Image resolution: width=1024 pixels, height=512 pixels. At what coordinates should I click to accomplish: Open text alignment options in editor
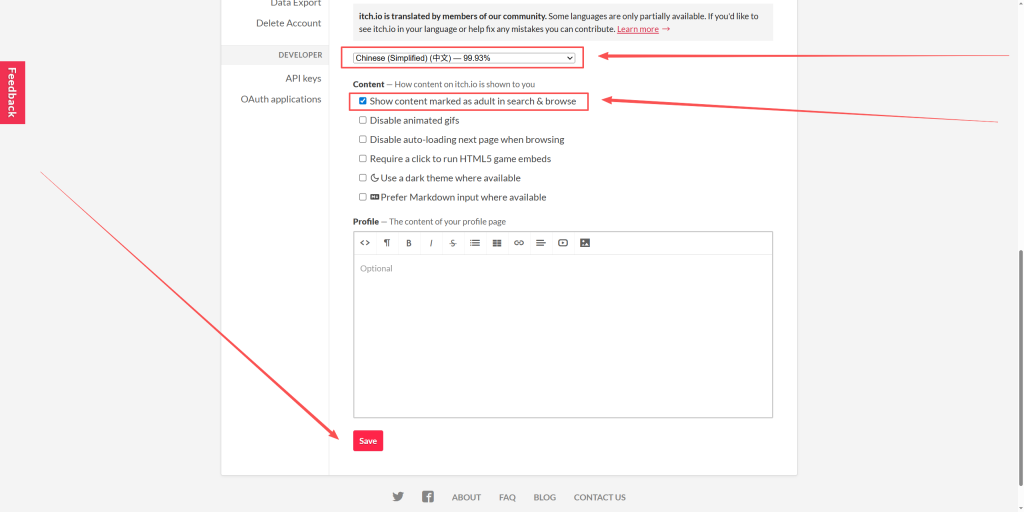coord(541,243)
